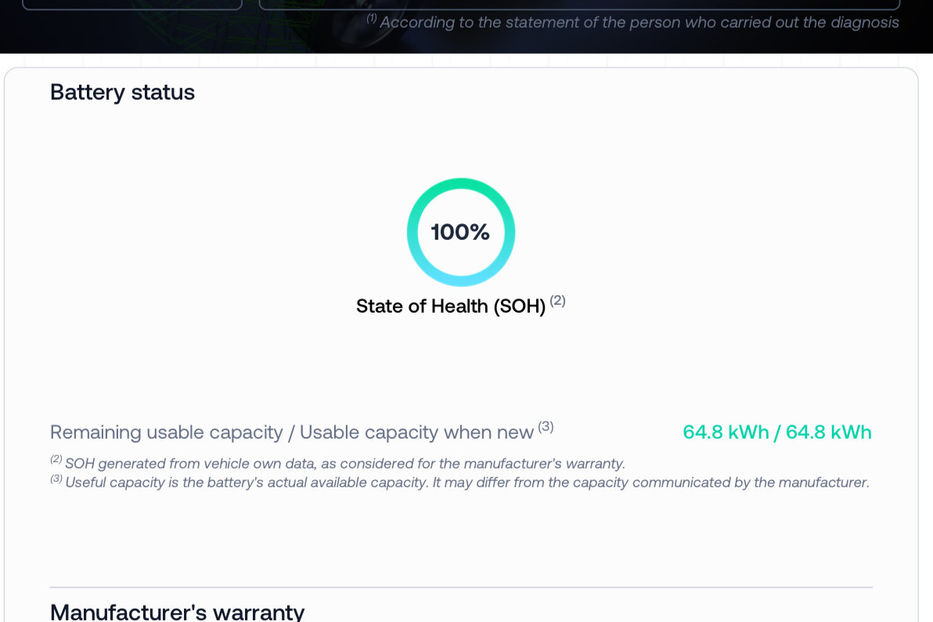Click the divider line above Manufacturer's warranty
The height and width of the screenshot is (622, 933).
pos(461,587)
